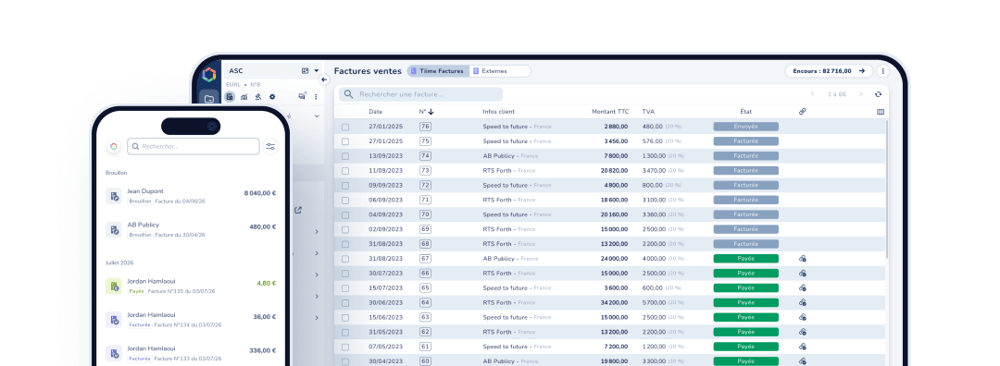This screenshot has width=1000, height=366.
Task: Open the top-right three-dot options menu
Action: click(883, 71)
